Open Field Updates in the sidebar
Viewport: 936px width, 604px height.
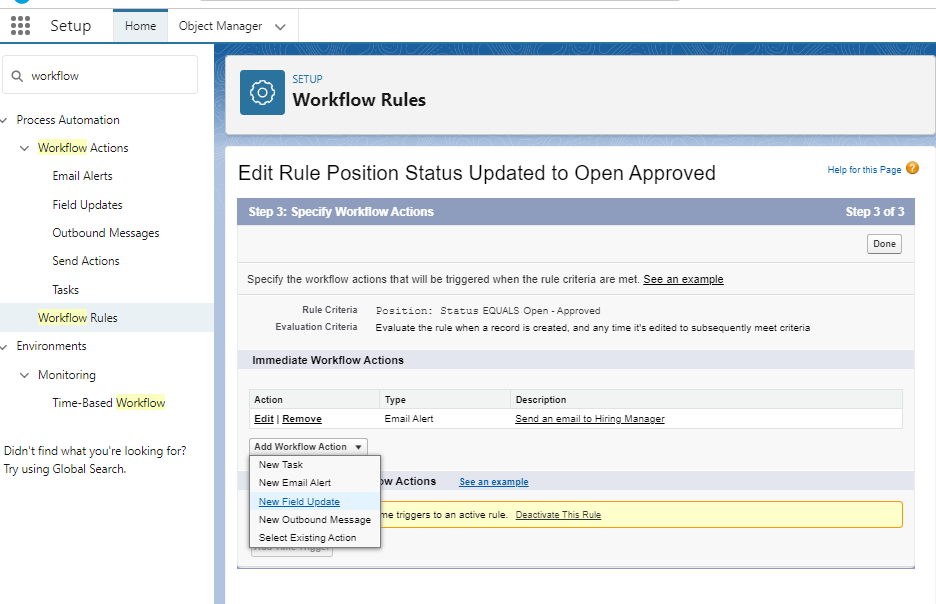tap(87, 205)
